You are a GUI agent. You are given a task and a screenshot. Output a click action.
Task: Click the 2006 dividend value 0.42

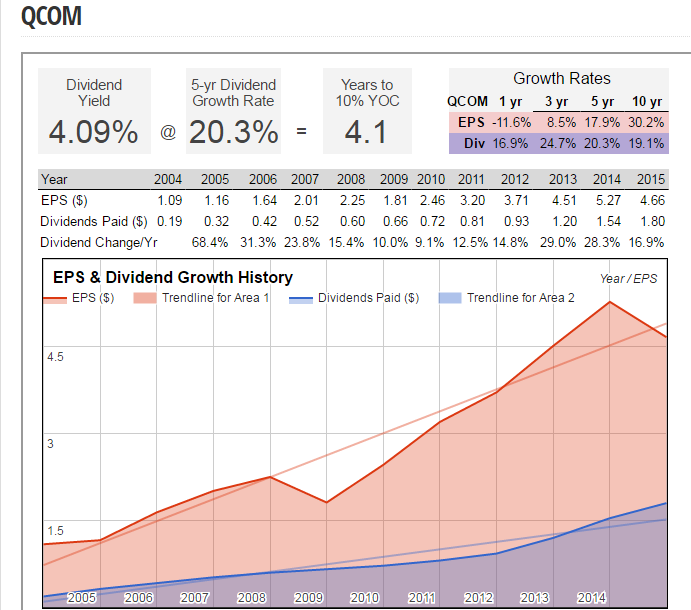264,221
